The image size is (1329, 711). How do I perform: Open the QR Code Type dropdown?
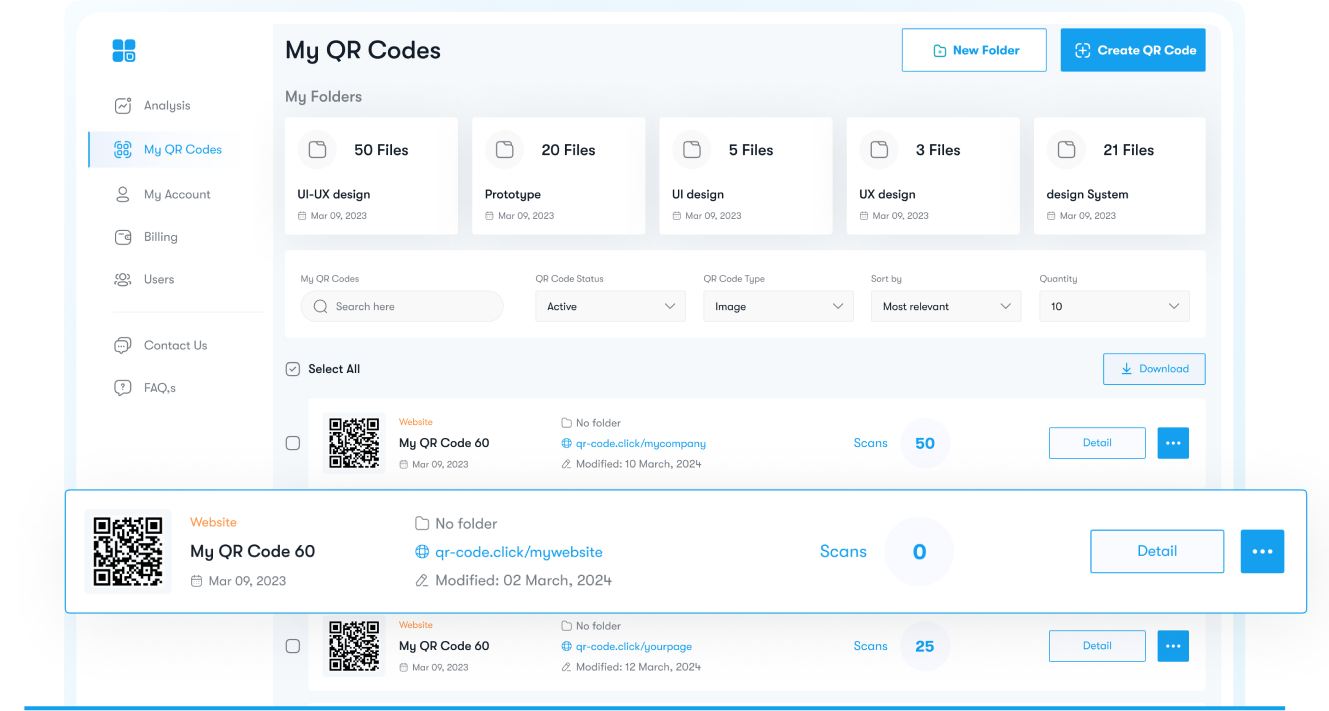point(778,307)
